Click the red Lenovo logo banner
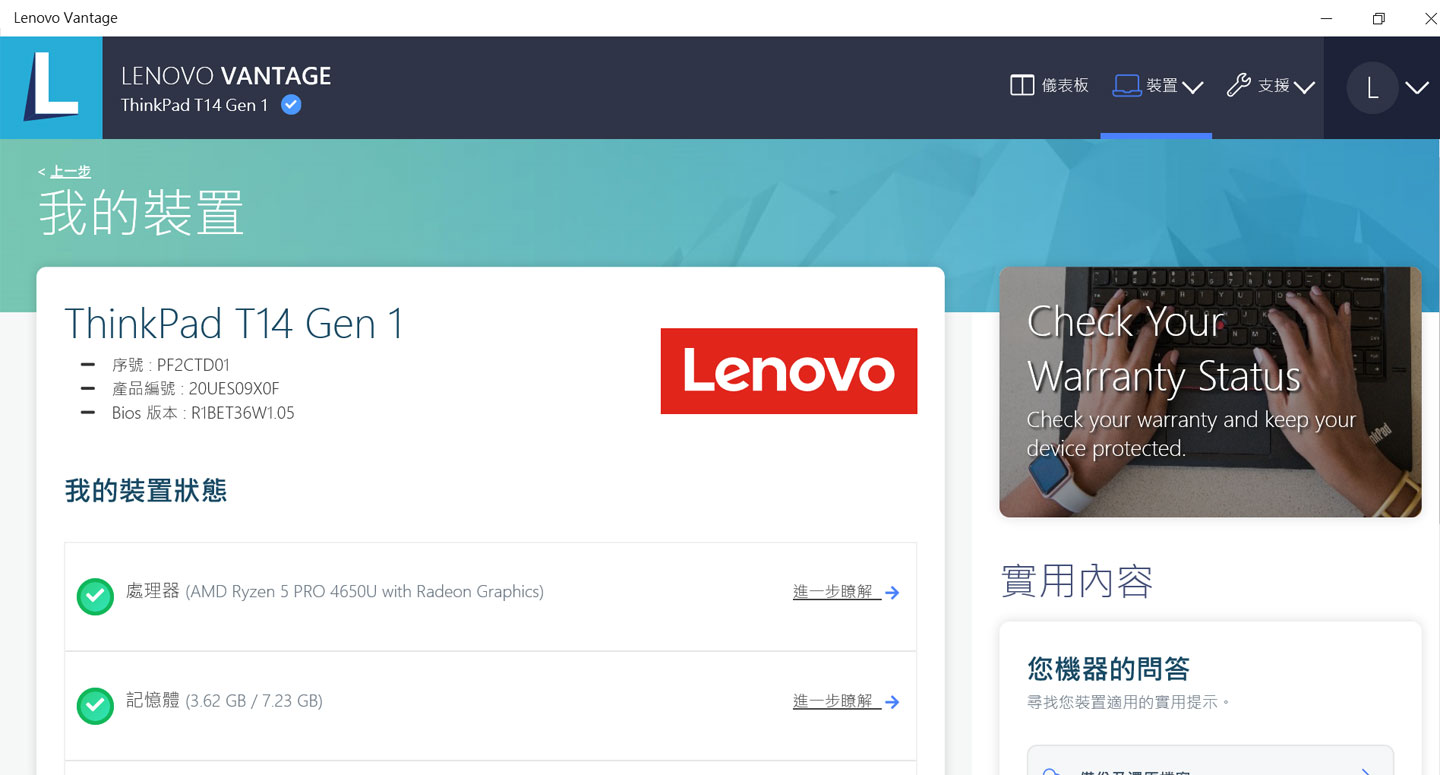 [x=789, y=371]
